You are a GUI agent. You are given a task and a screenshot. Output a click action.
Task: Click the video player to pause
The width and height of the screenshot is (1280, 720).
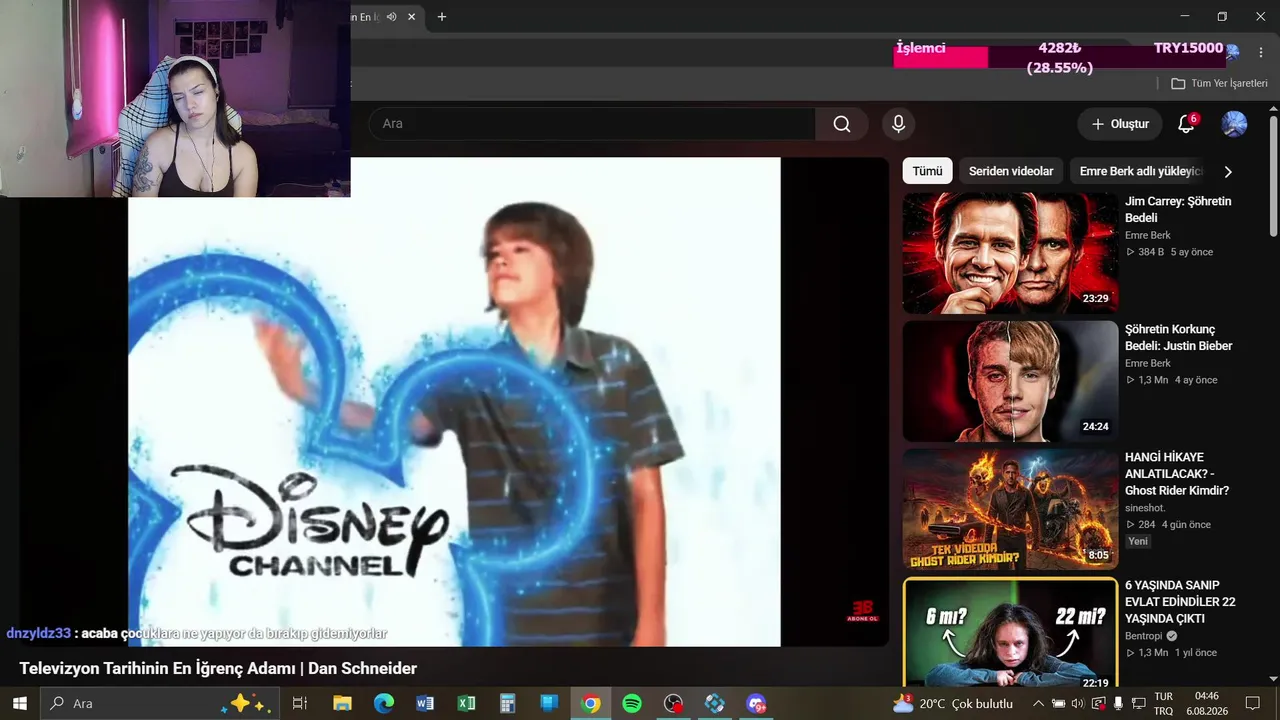point(454,402)
